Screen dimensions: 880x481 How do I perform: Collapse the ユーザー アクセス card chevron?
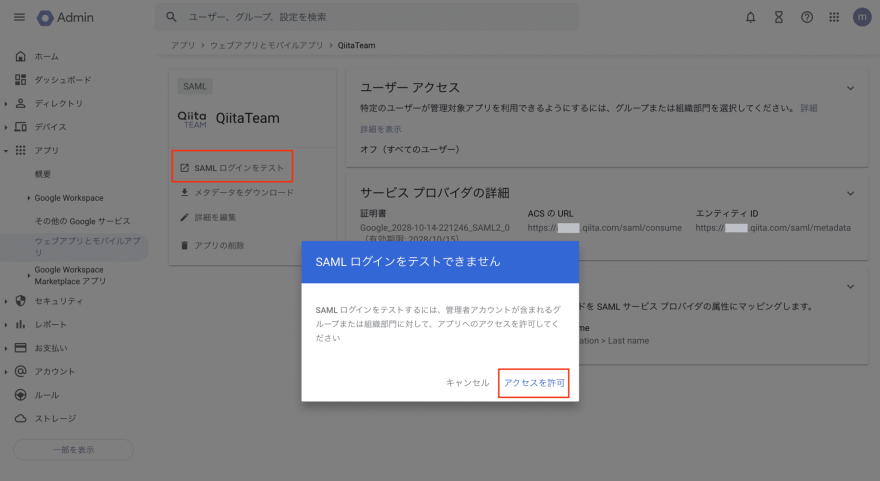[x=850, y=88]
